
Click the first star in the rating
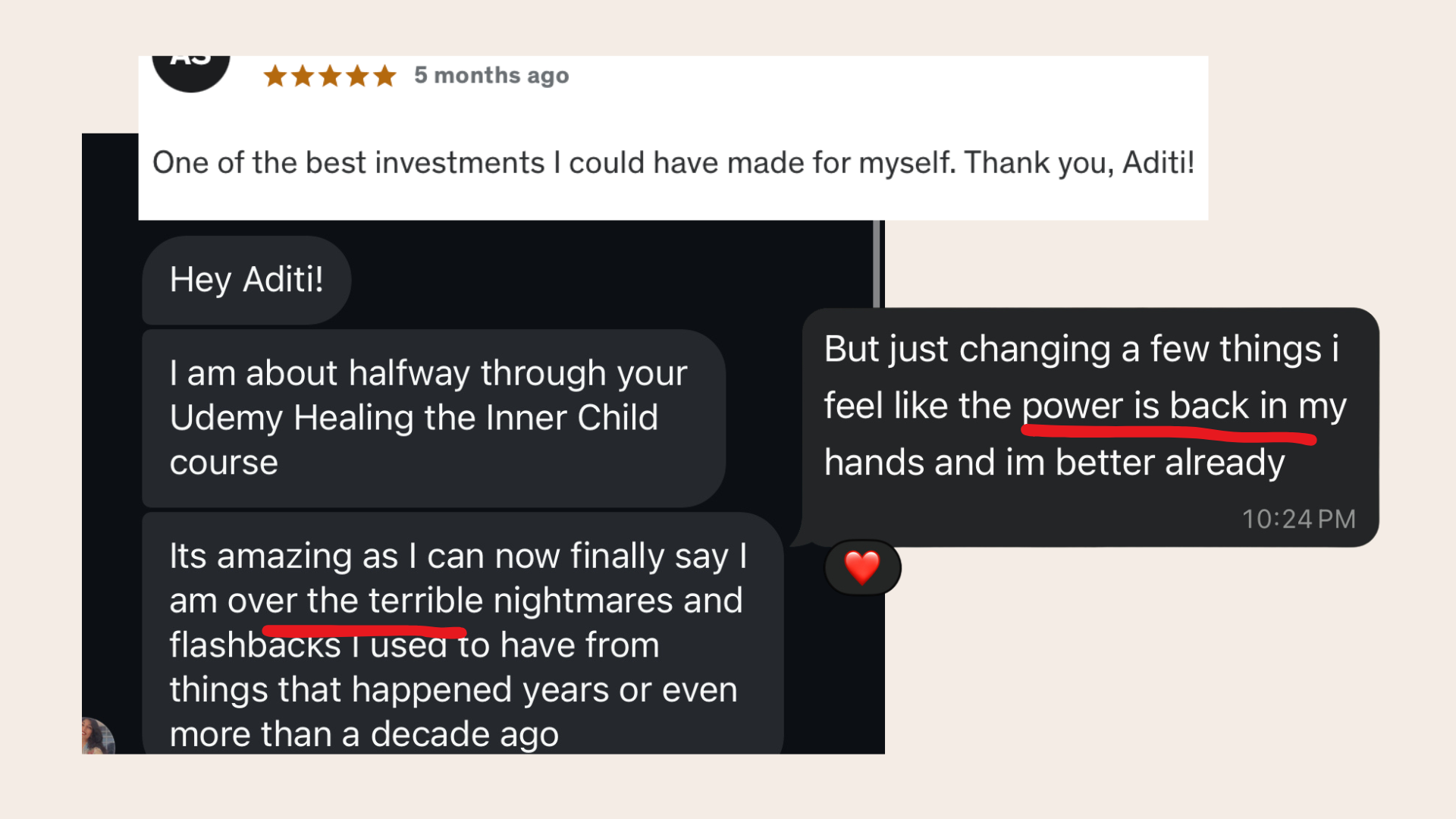point(275,76)
